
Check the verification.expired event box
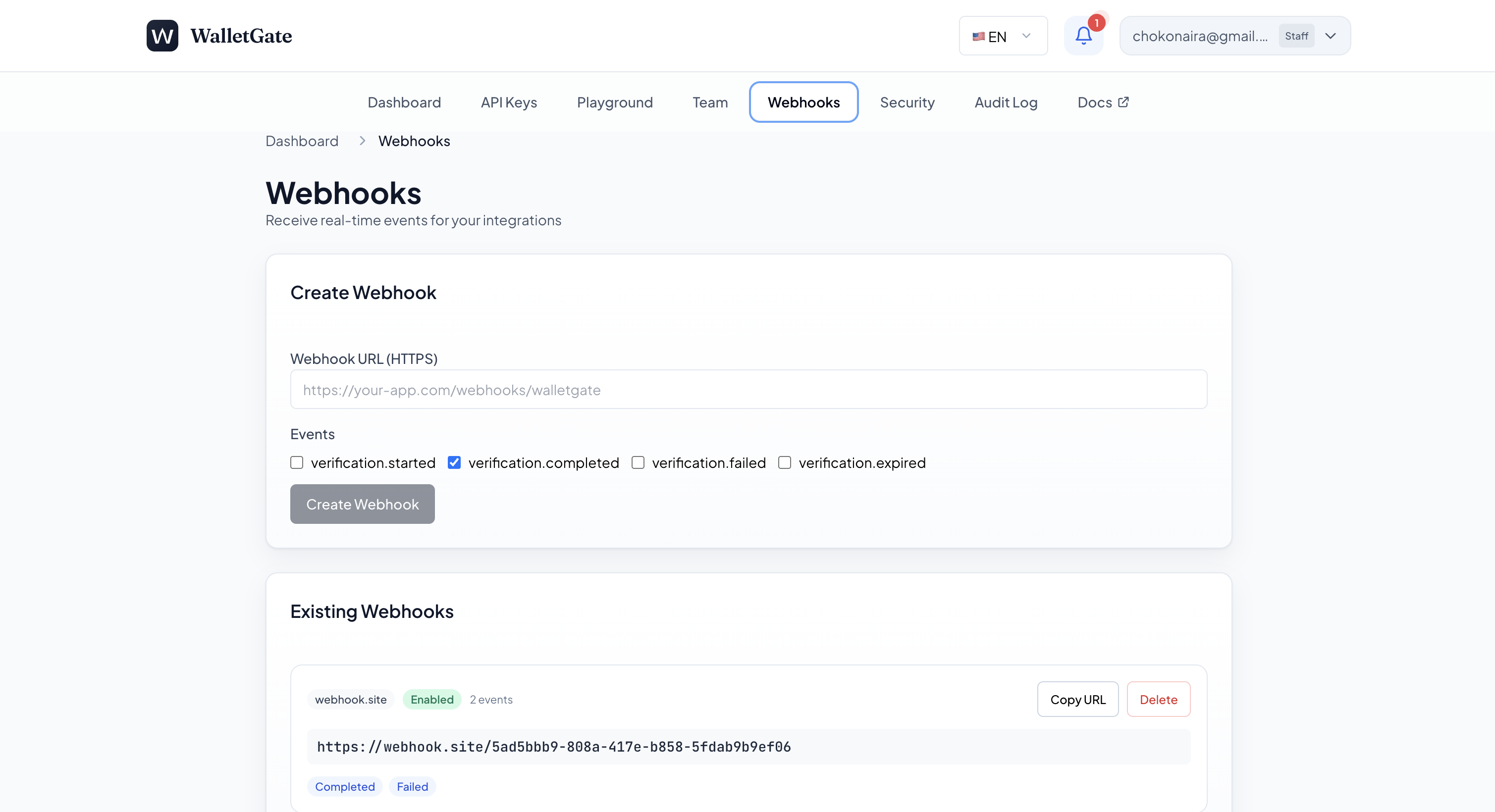(x=785, y=462)
